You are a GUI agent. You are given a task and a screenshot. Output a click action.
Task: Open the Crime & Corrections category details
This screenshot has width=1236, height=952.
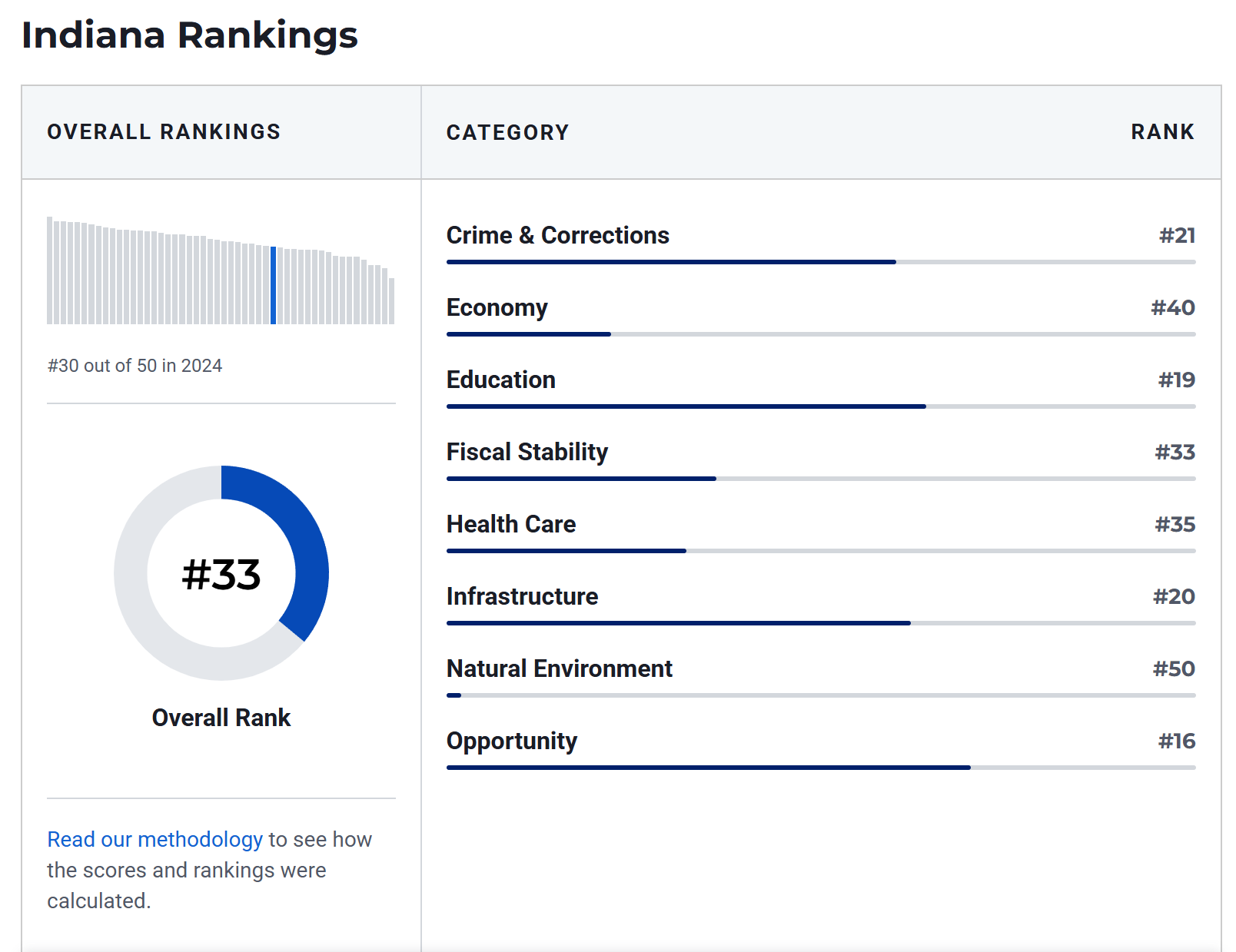(x=557, y=235)
